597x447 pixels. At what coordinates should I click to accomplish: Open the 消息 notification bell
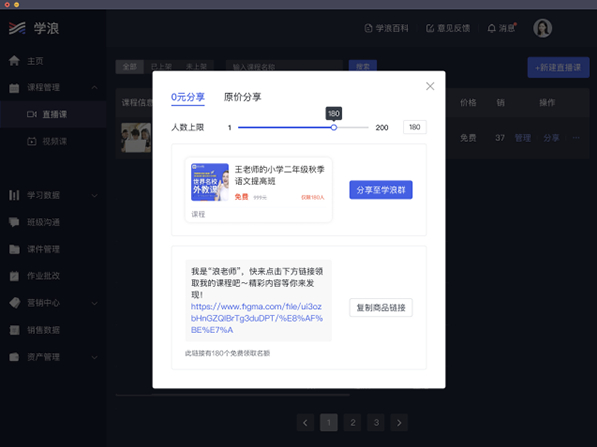(492, 28)
